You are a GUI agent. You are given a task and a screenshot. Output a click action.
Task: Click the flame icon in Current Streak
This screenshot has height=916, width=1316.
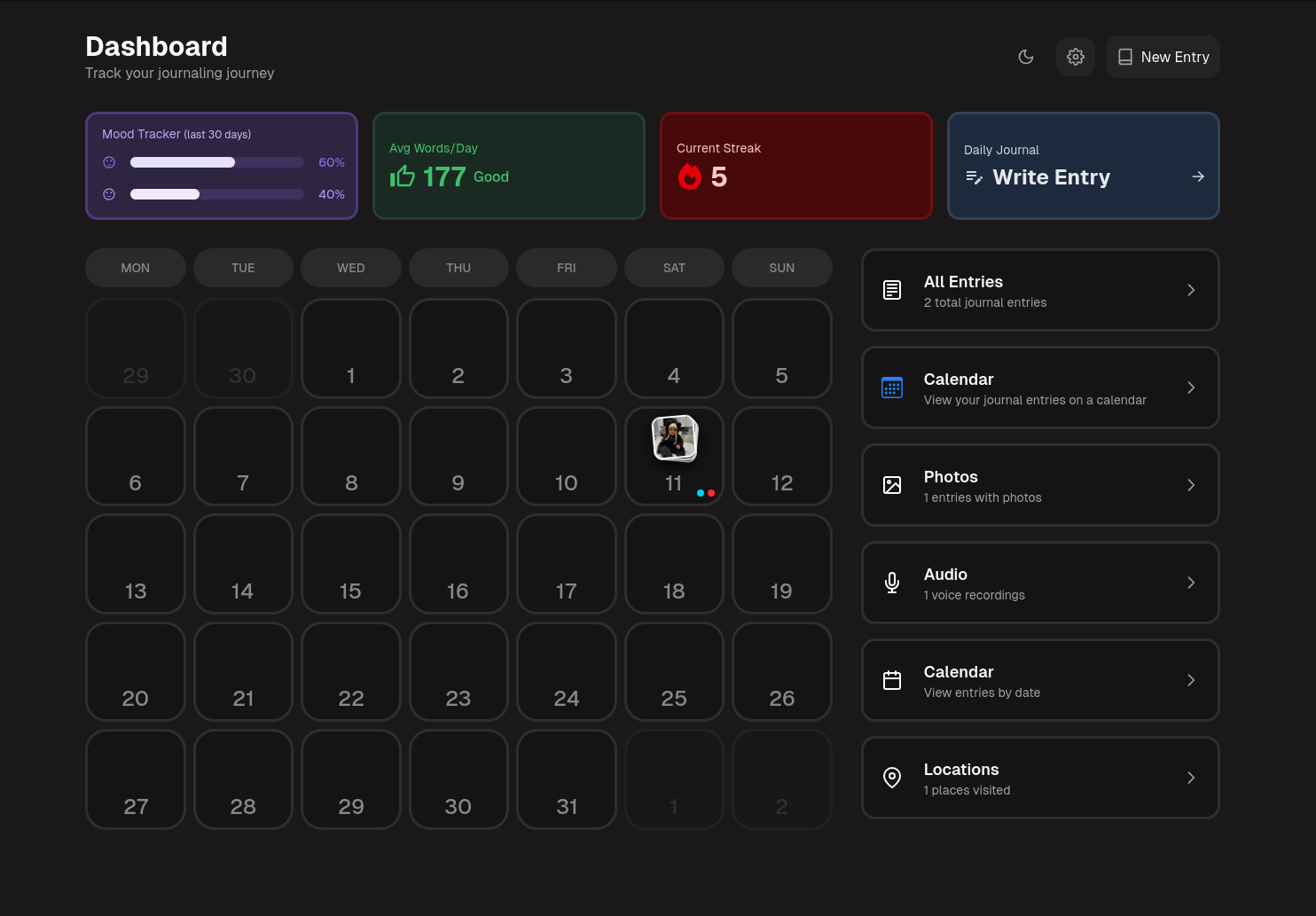coord(690,176)
